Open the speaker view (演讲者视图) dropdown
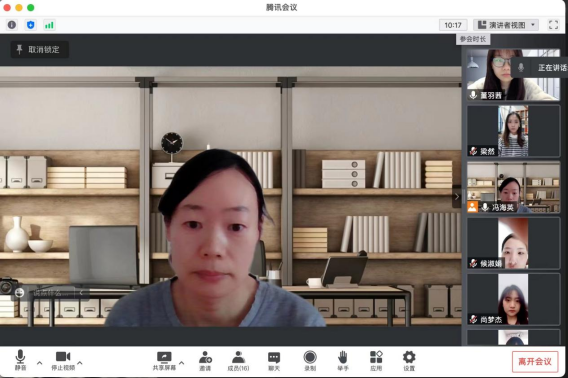Screen dimensions: 568x378 [506, 25]
